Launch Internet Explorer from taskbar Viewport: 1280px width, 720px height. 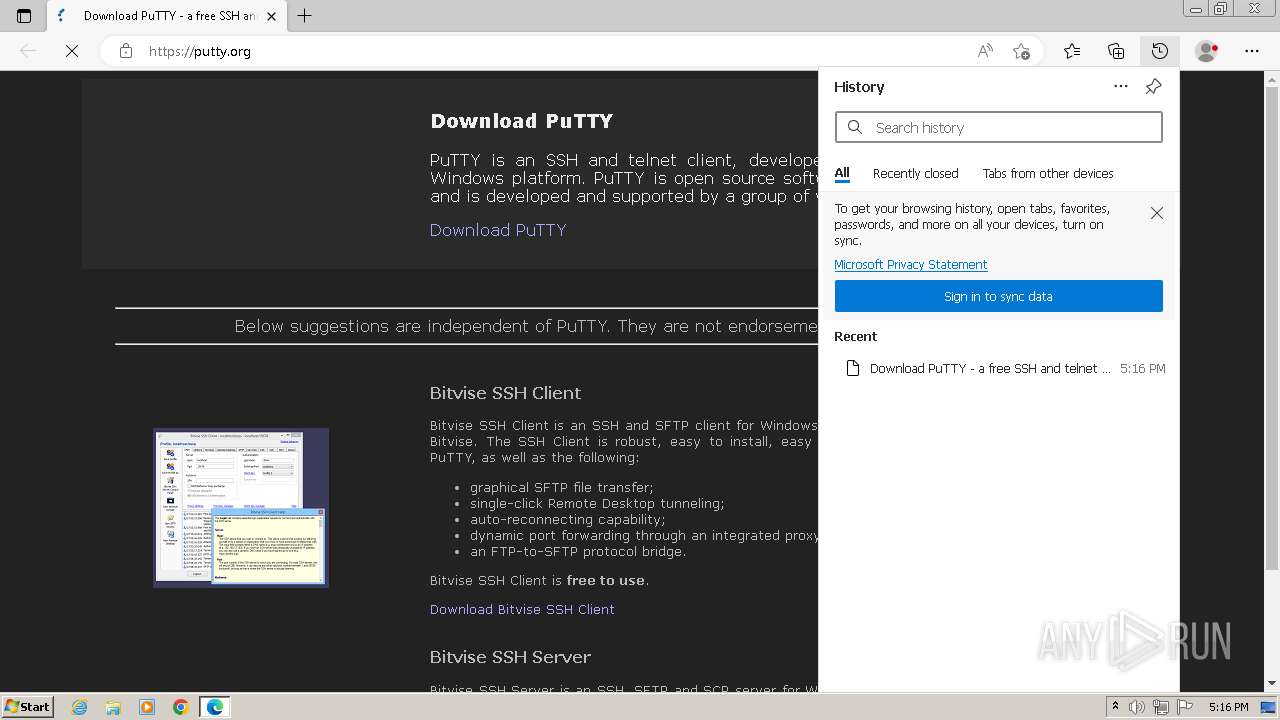79,707
